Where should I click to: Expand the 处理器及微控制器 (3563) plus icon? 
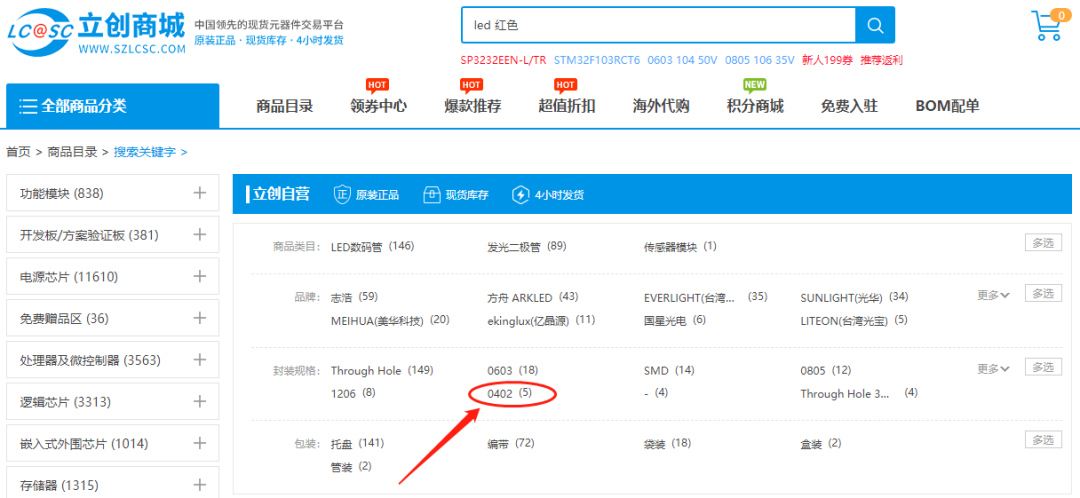pyautogui.click(x=200, y=360)
